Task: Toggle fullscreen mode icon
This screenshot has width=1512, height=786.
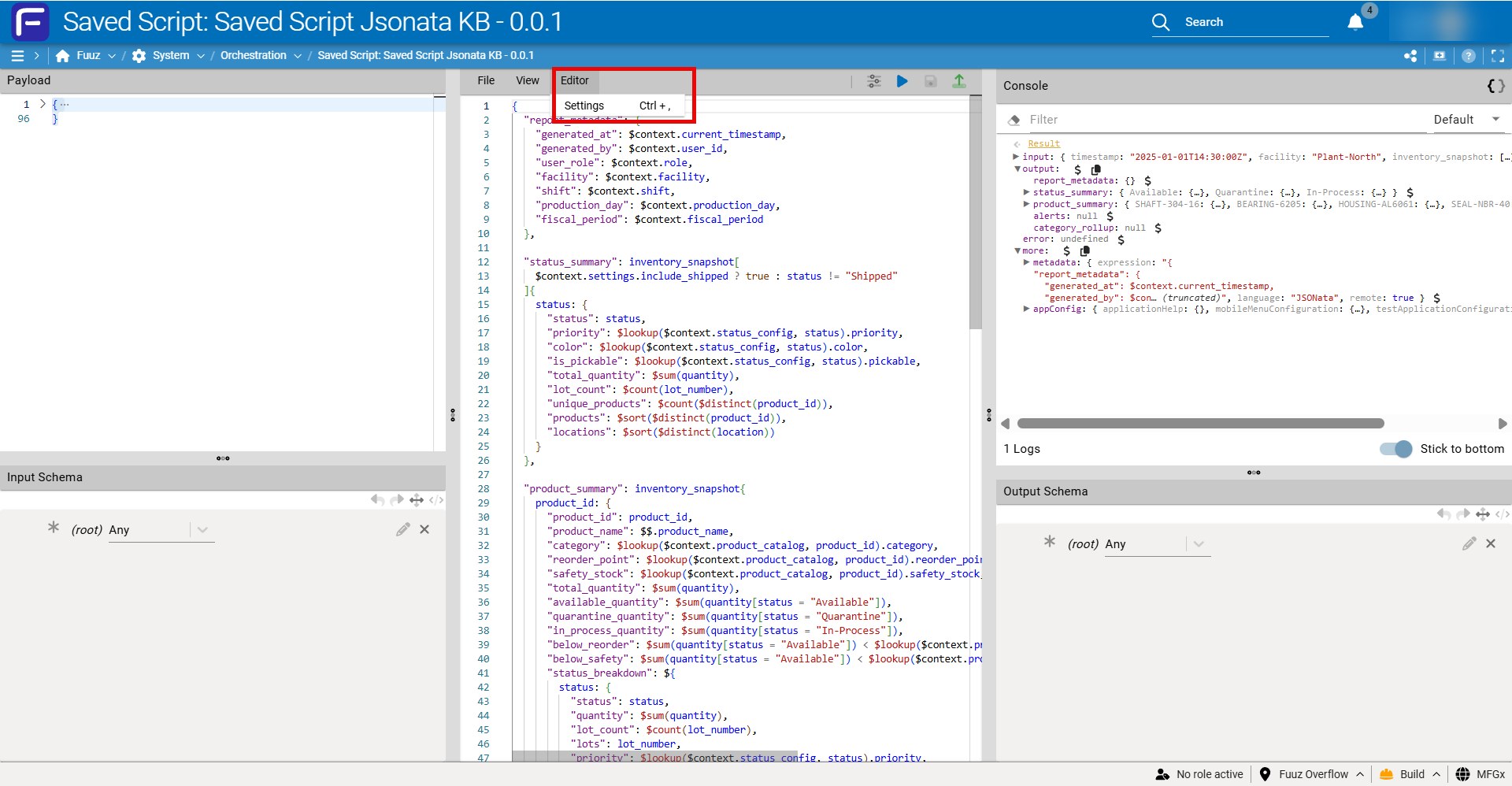Action: (1498, 56)
